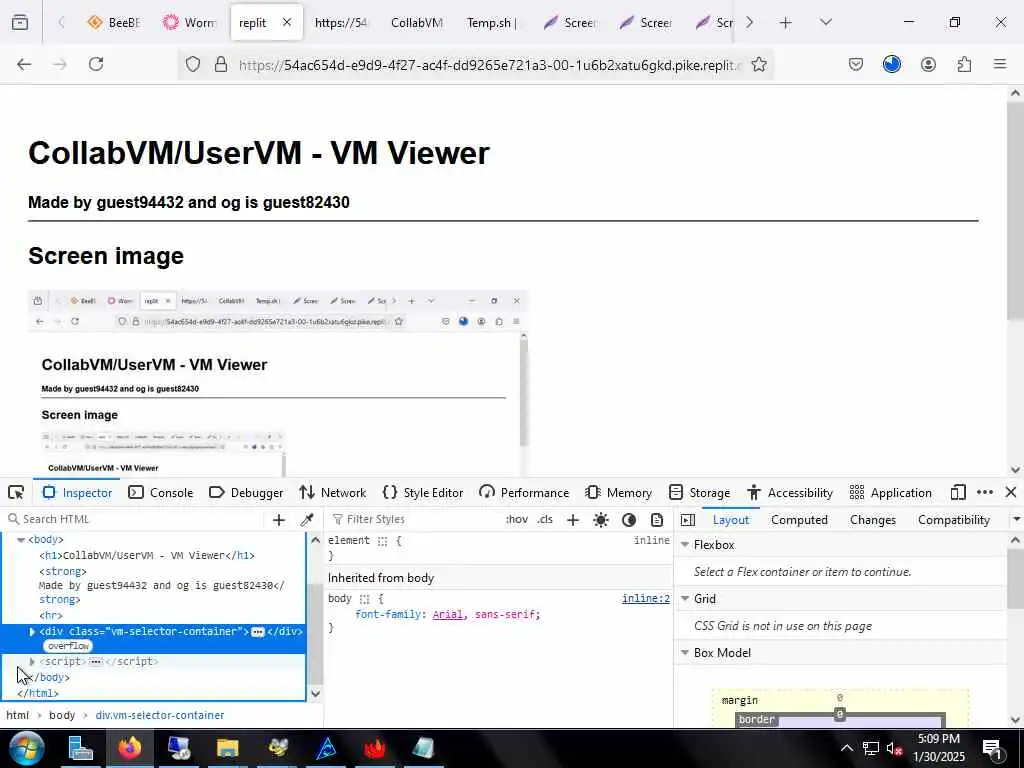Close the replit tab
This screenshot has height=768, width=1024.
287,22
